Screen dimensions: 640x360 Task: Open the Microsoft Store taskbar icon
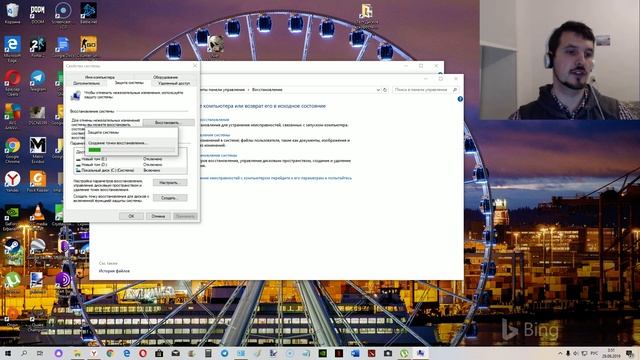point(159,353)
